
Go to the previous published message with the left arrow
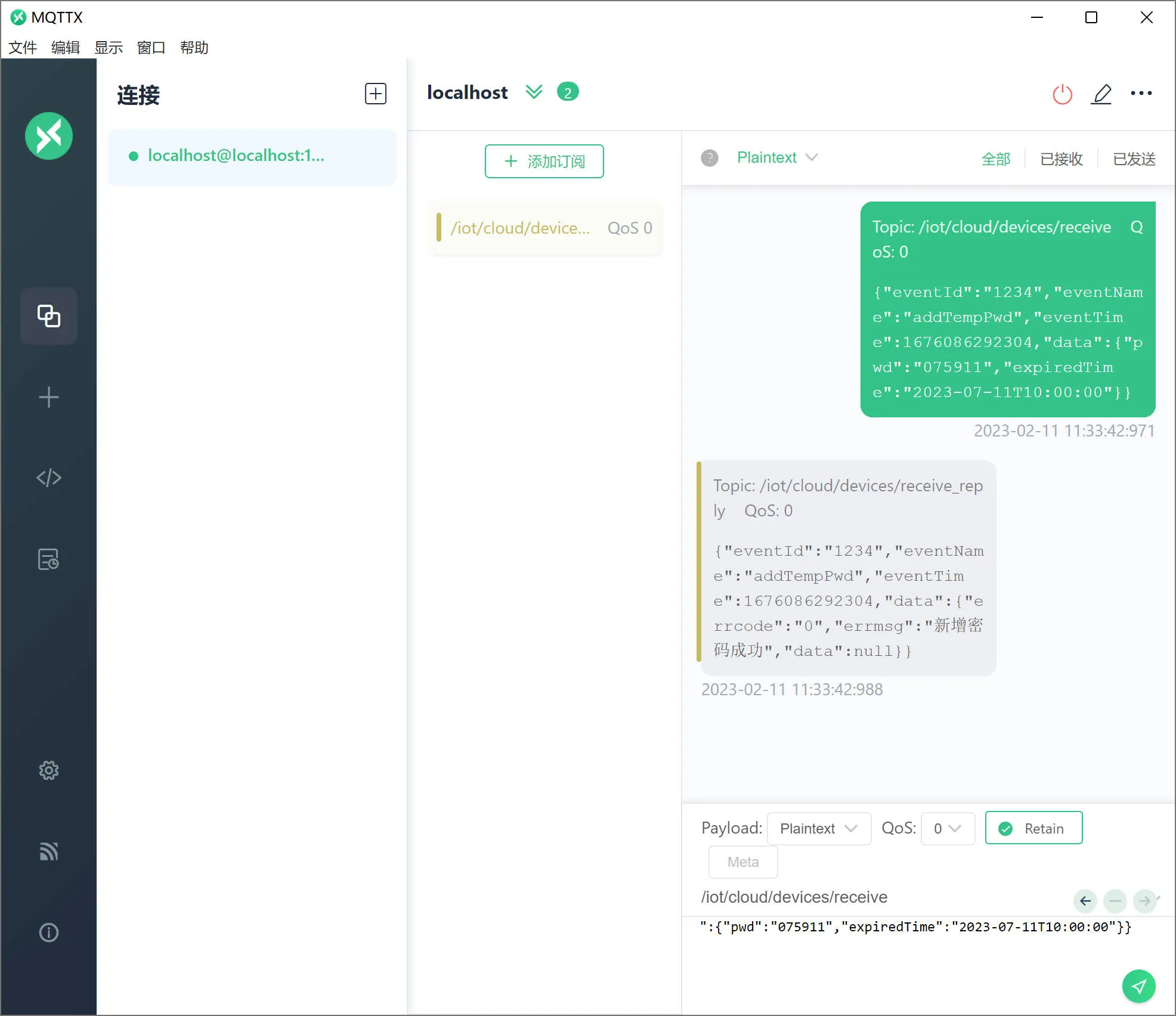(x=1085, y=900)
